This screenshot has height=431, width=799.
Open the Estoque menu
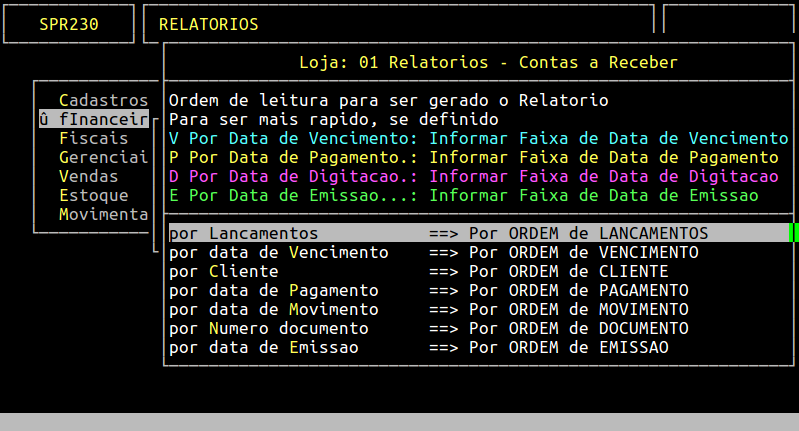pos(93,195)
